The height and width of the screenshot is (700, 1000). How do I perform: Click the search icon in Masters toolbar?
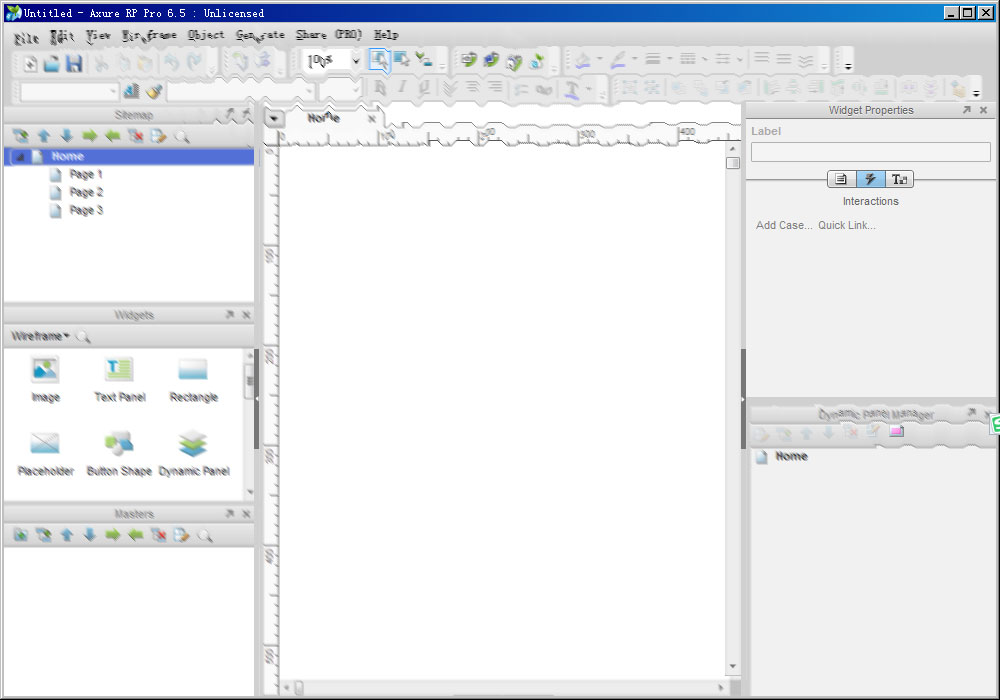coord(205,535)
